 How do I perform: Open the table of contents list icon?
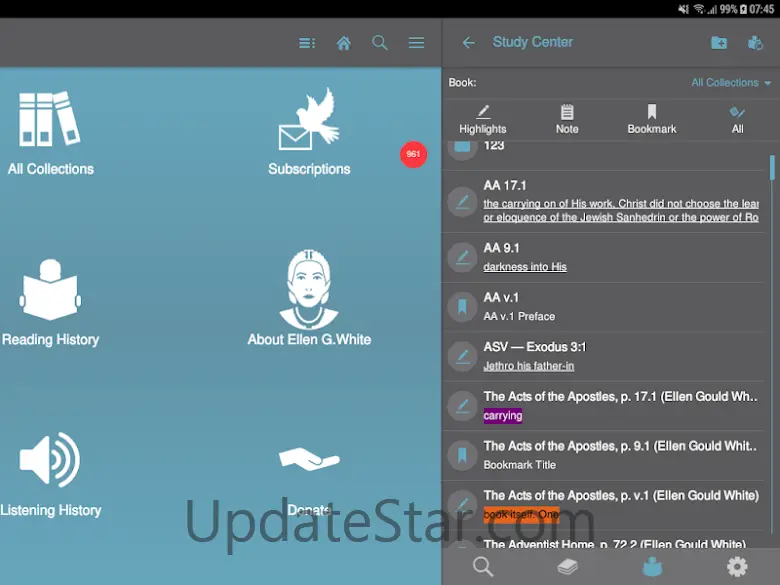click(306, 43)
